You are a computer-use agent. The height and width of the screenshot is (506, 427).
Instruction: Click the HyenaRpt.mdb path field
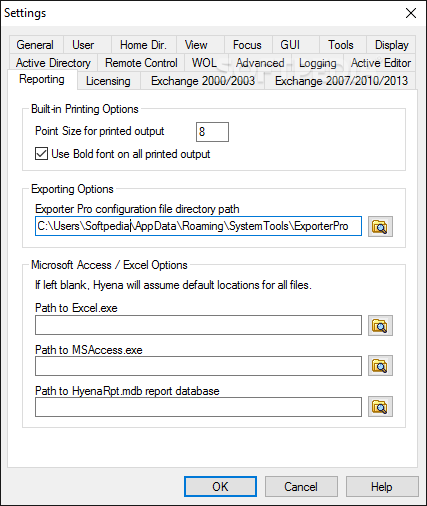coord(198,407)
